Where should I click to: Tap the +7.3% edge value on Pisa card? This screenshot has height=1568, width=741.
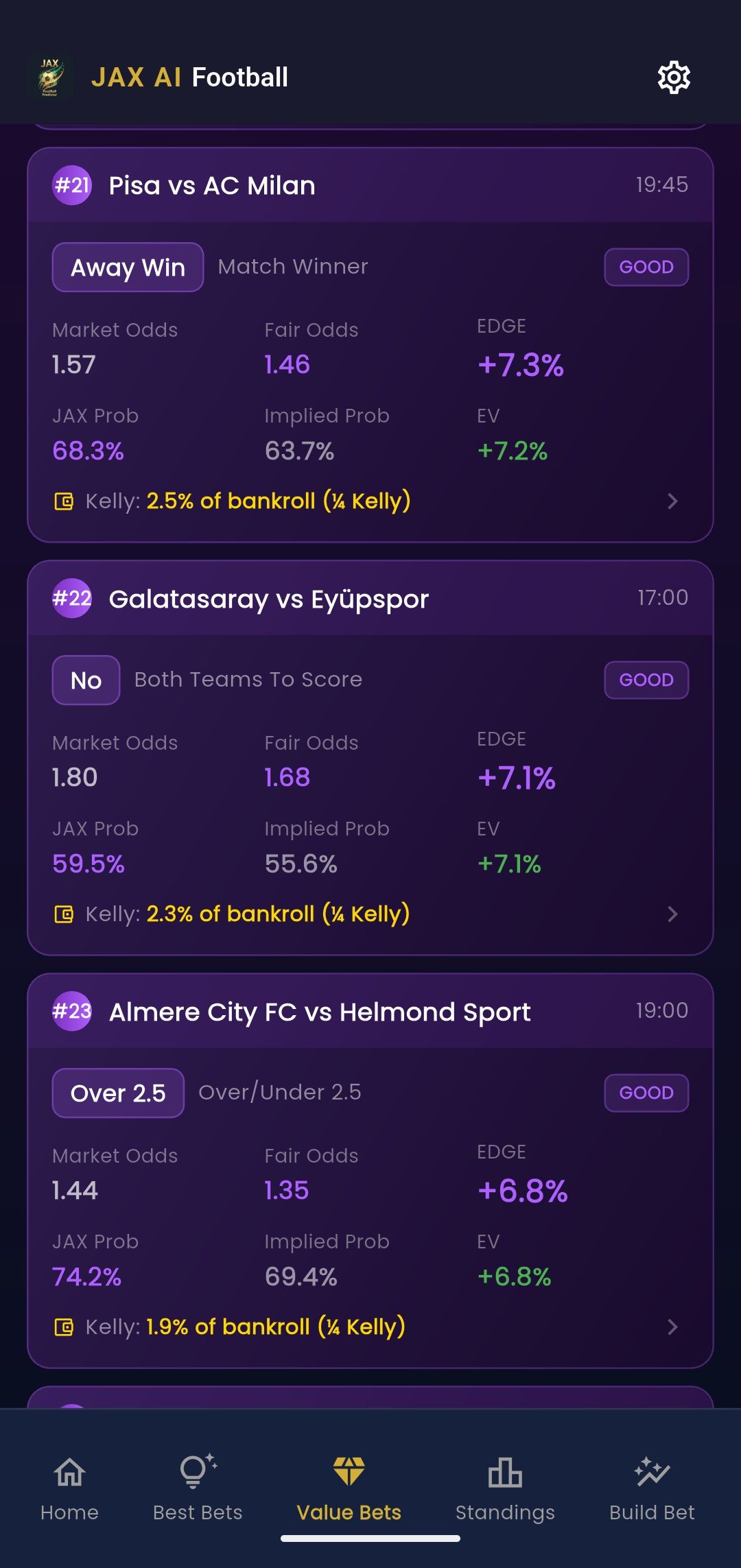pos(520,368)
